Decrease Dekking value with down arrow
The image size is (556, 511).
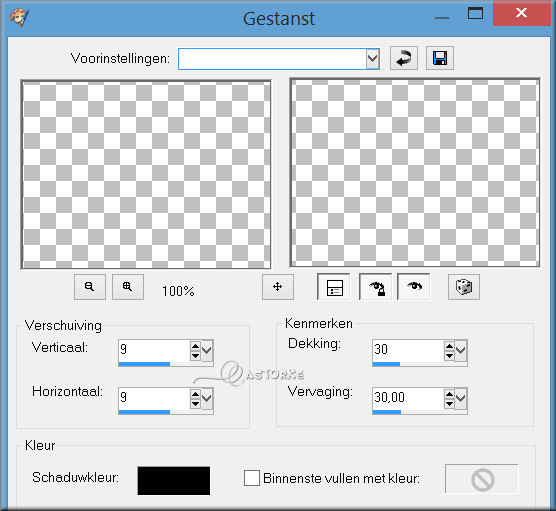pos(449,355)
